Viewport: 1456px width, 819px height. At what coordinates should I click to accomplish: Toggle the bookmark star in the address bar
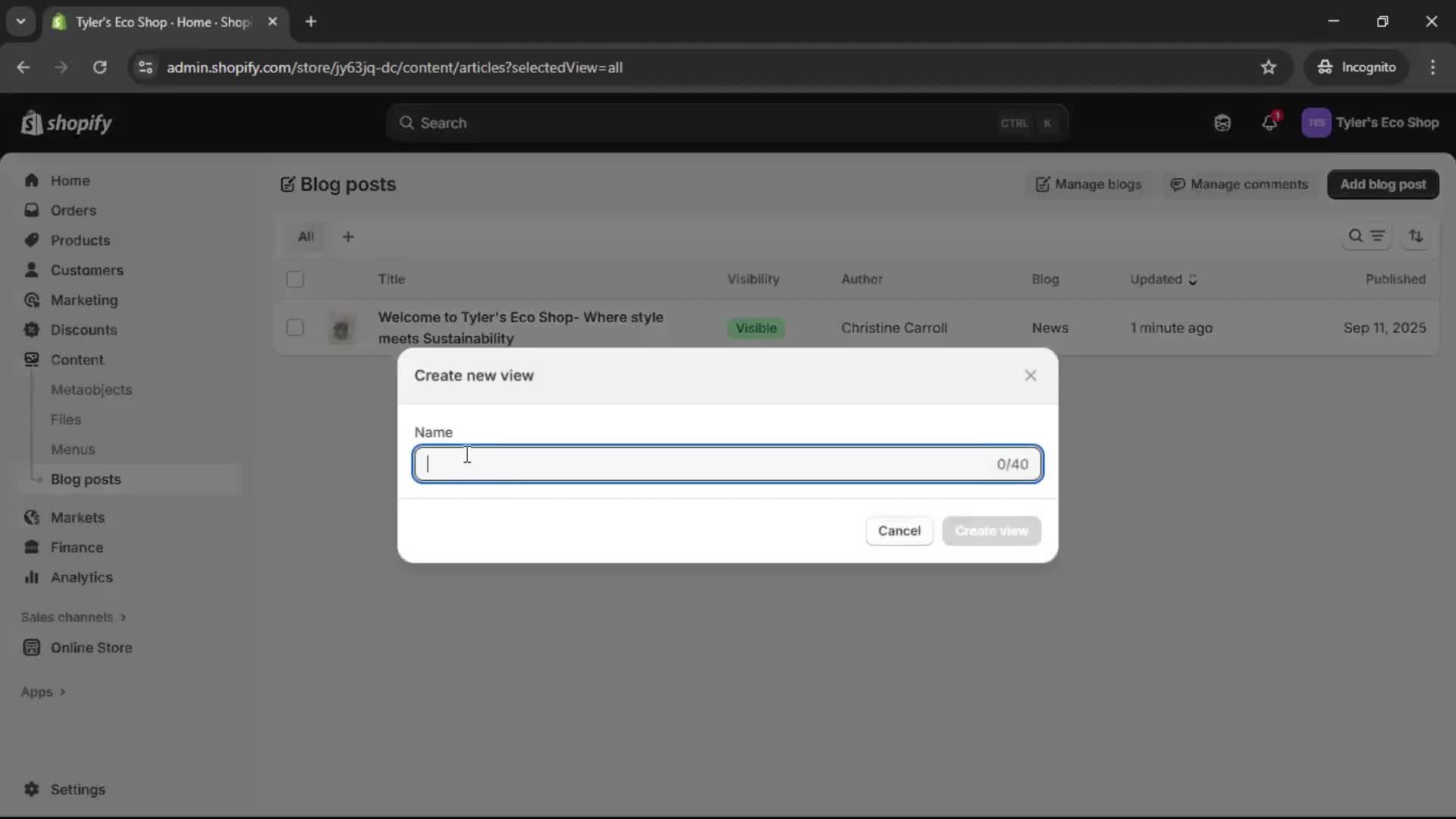[x=1269, y=67]
